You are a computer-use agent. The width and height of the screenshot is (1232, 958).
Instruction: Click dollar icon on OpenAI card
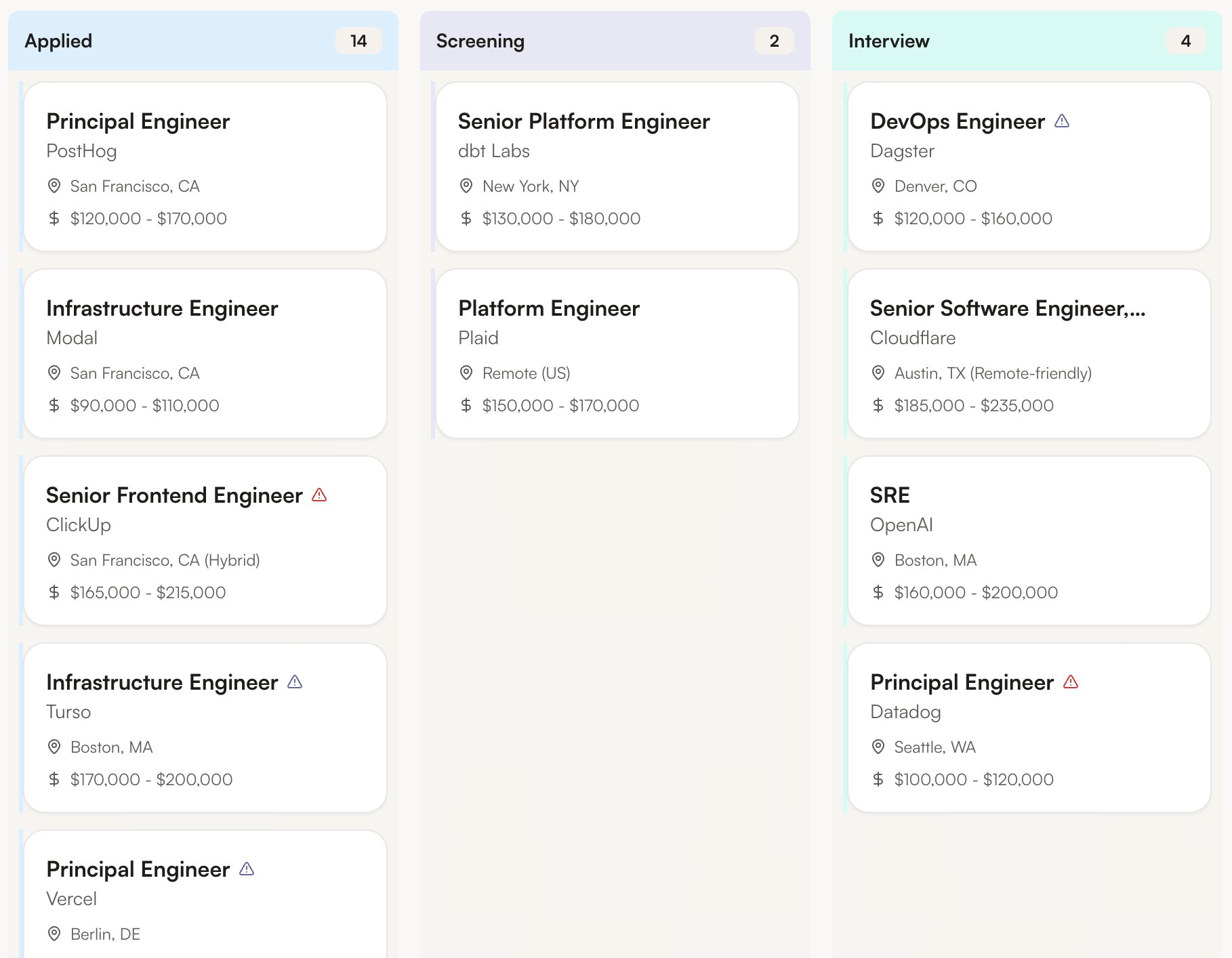tap(878, 592)
